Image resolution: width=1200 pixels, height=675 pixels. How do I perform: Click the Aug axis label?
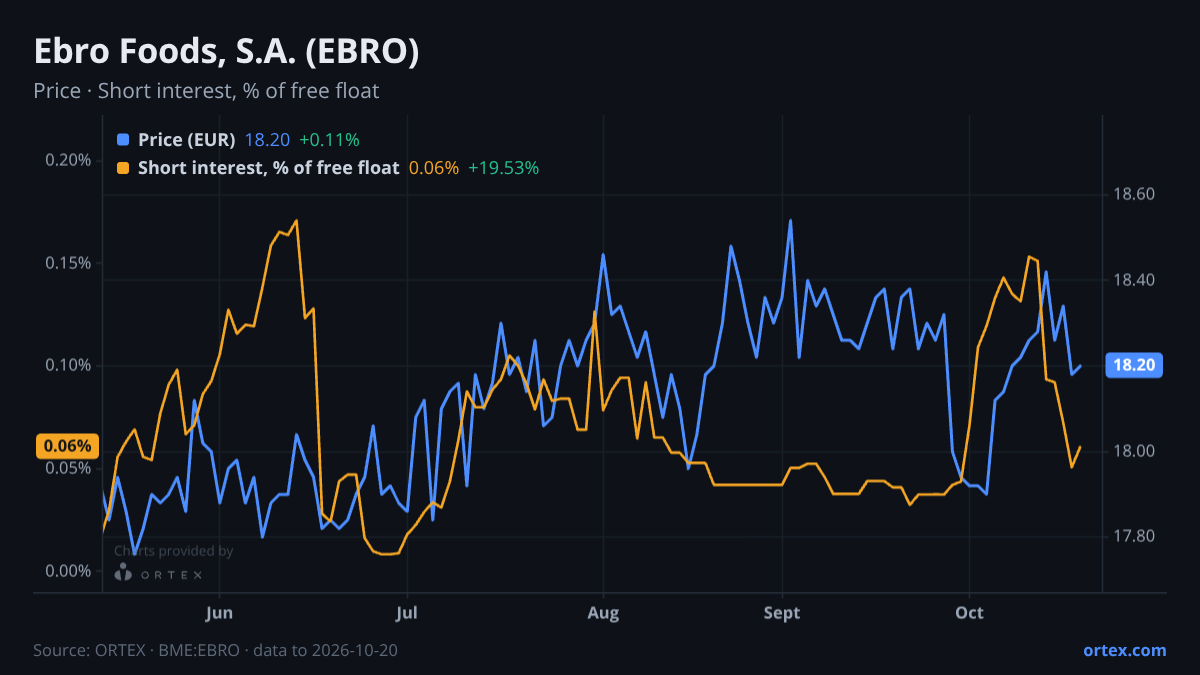click(602, 613)
